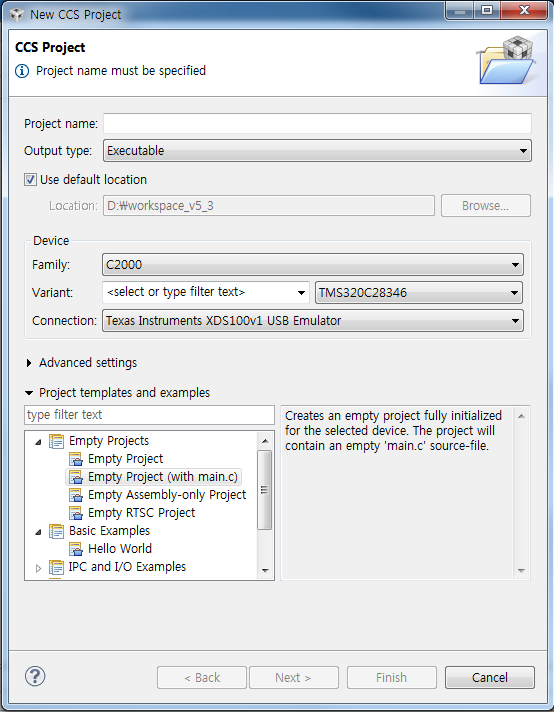The image size is (554, 712).
Task: Open the Help question mark icon
Action: (x=35, y=676)
